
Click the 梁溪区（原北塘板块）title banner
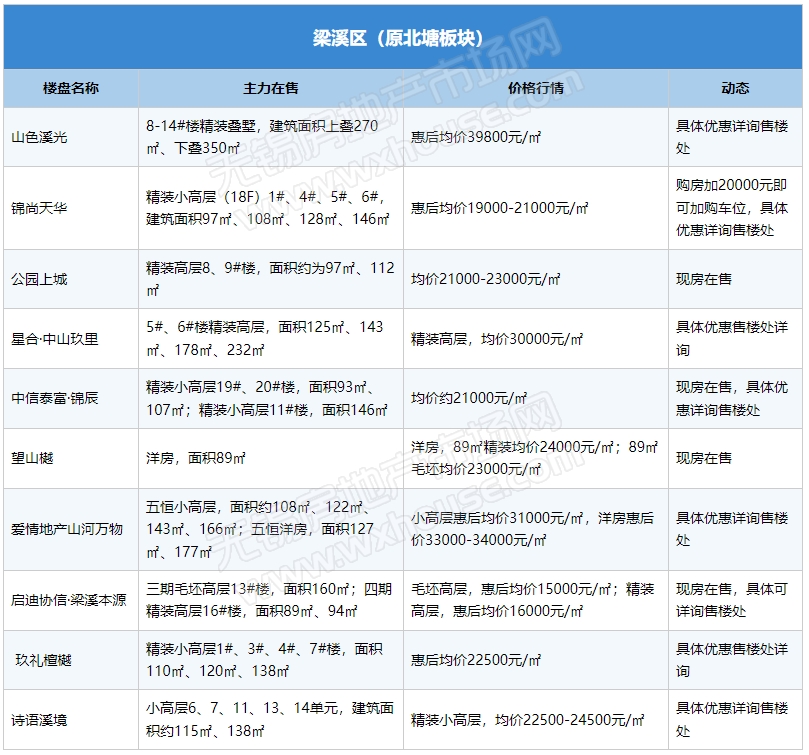tap(404, 39)
